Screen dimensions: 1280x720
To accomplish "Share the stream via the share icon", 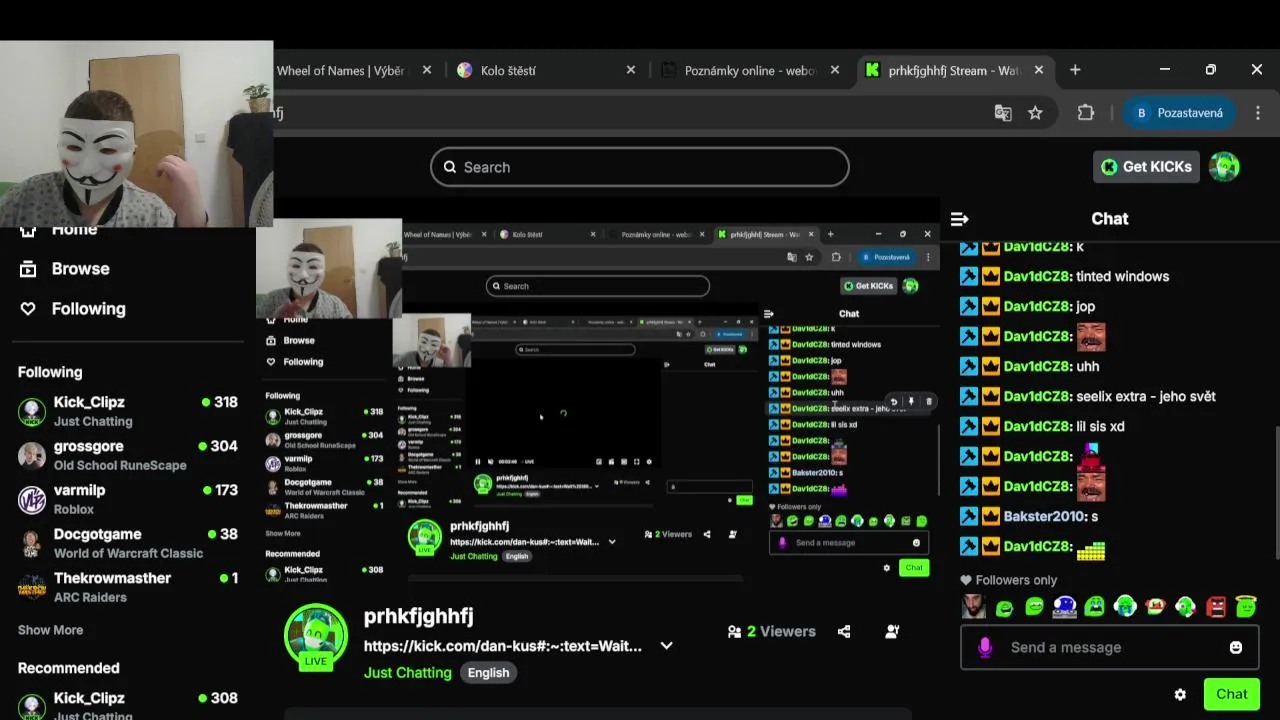I will (x=844, y=631).
